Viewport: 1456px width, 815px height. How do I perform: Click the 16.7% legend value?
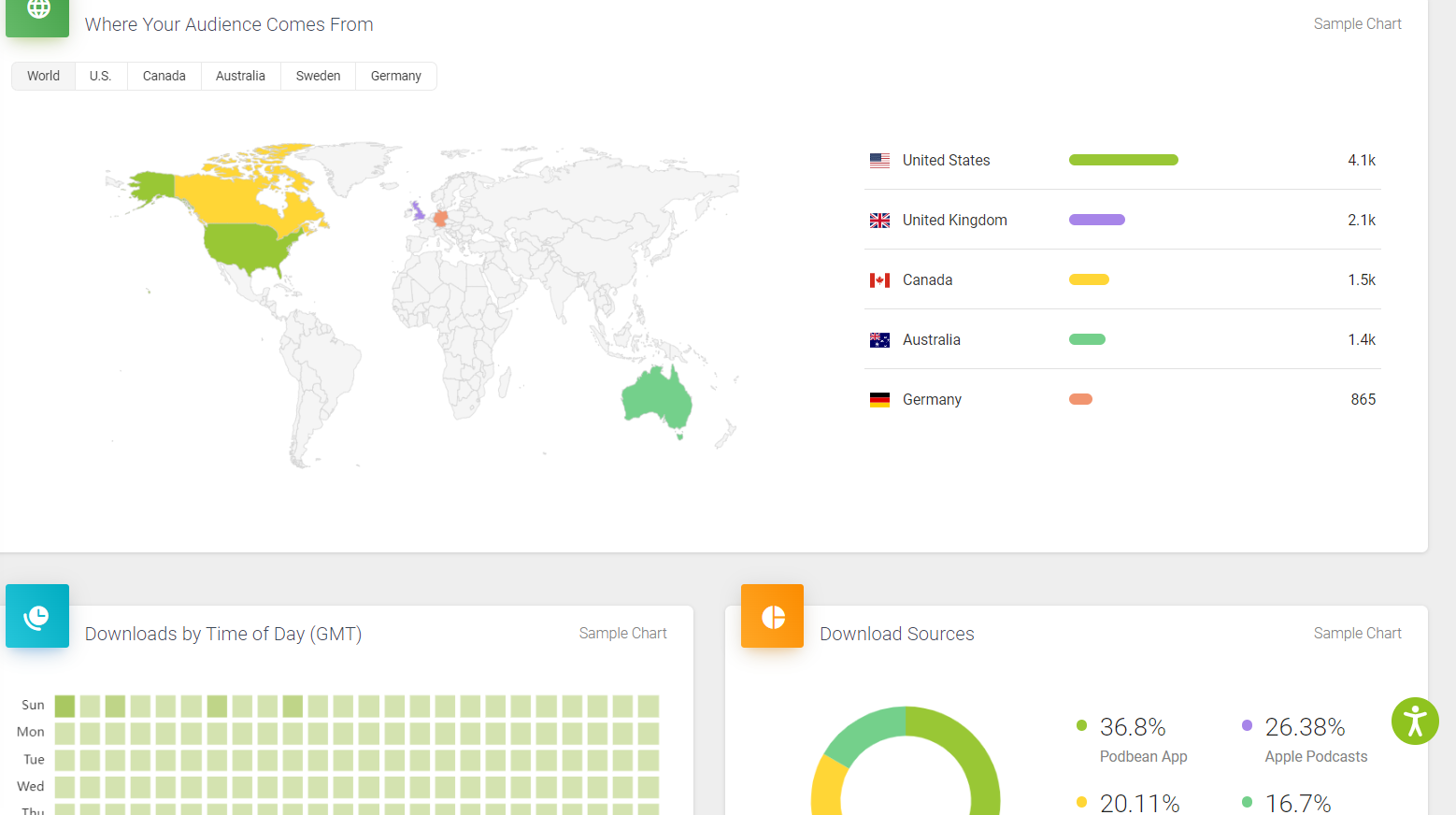click(1297, 803)
